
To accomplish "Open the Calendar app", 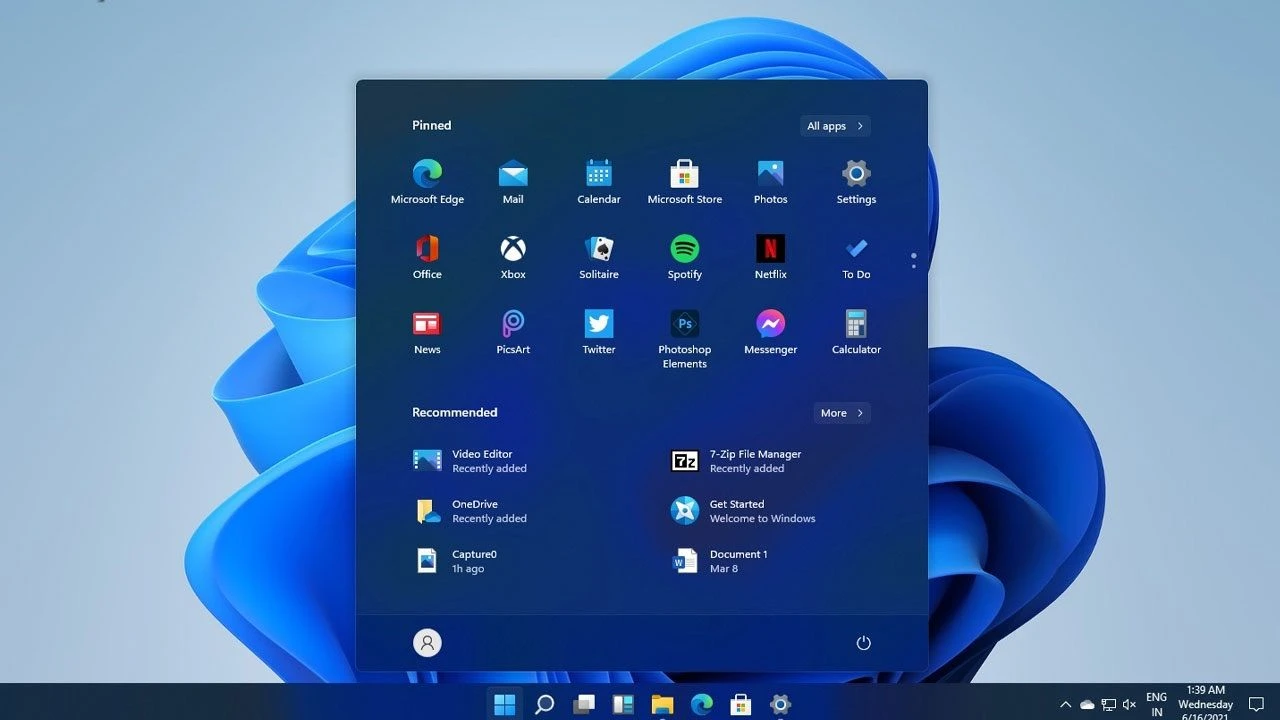I will point(598,174).
